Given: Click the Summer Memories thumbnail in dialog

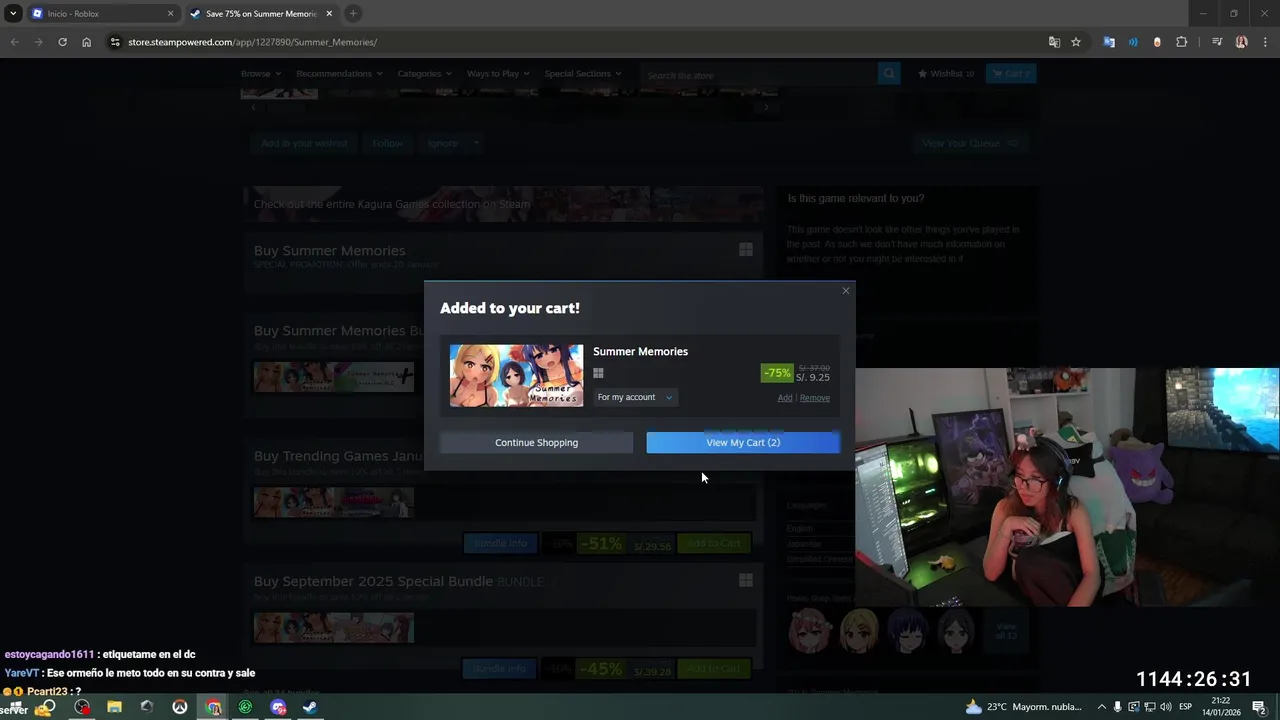Looking at the screenshot, I should click(x=516, y=375).
